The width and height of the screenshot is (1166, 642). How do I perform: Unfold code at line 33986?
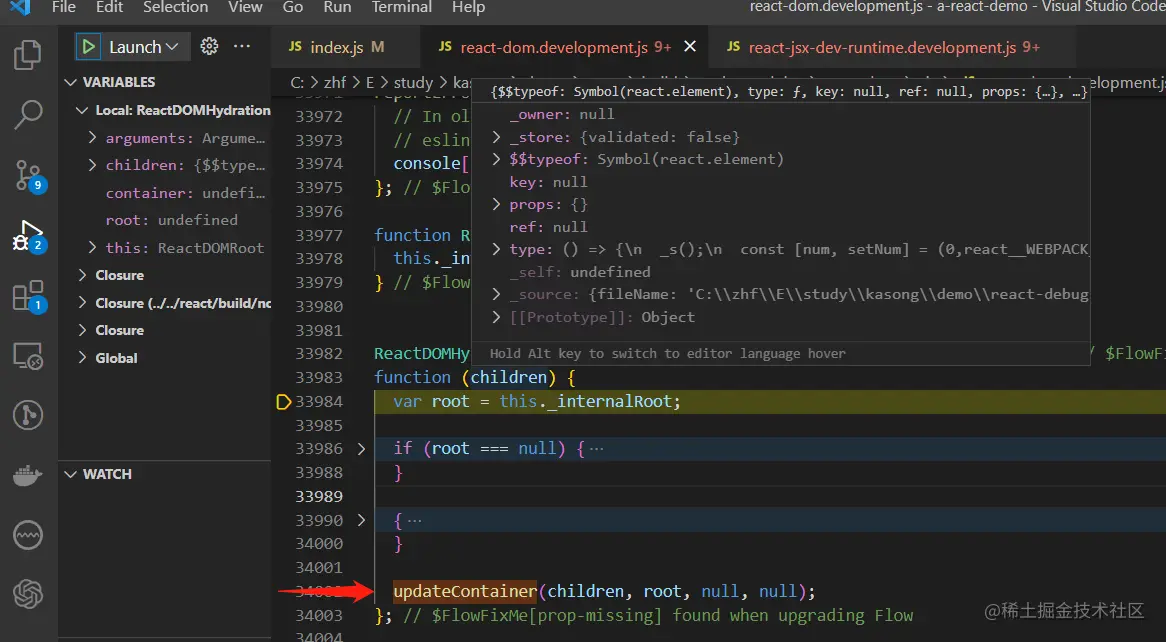click(x=361, y=449)
